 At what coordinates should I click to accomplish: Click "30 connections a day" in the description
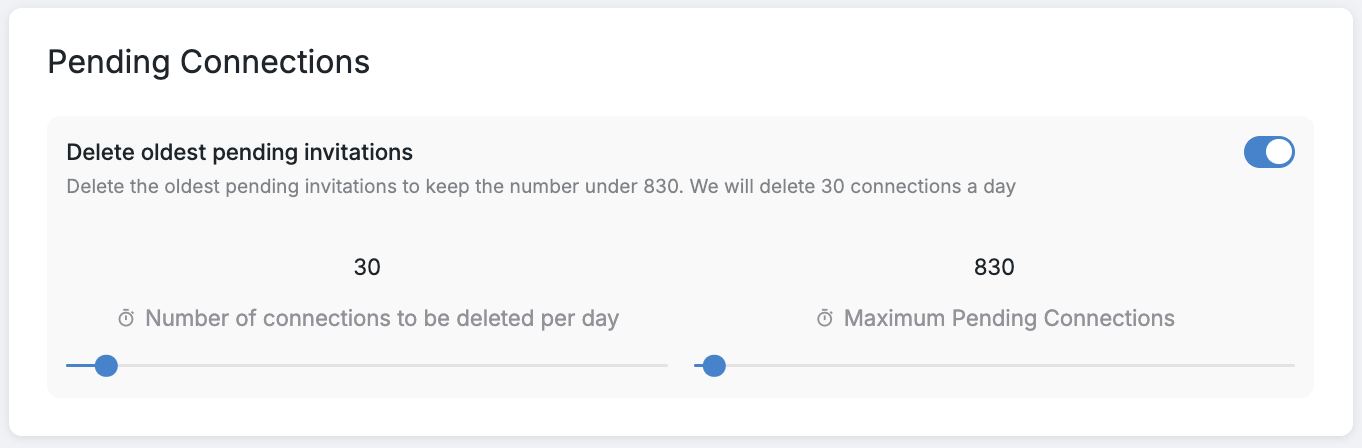pyautogui.click(x=918, y=187)
